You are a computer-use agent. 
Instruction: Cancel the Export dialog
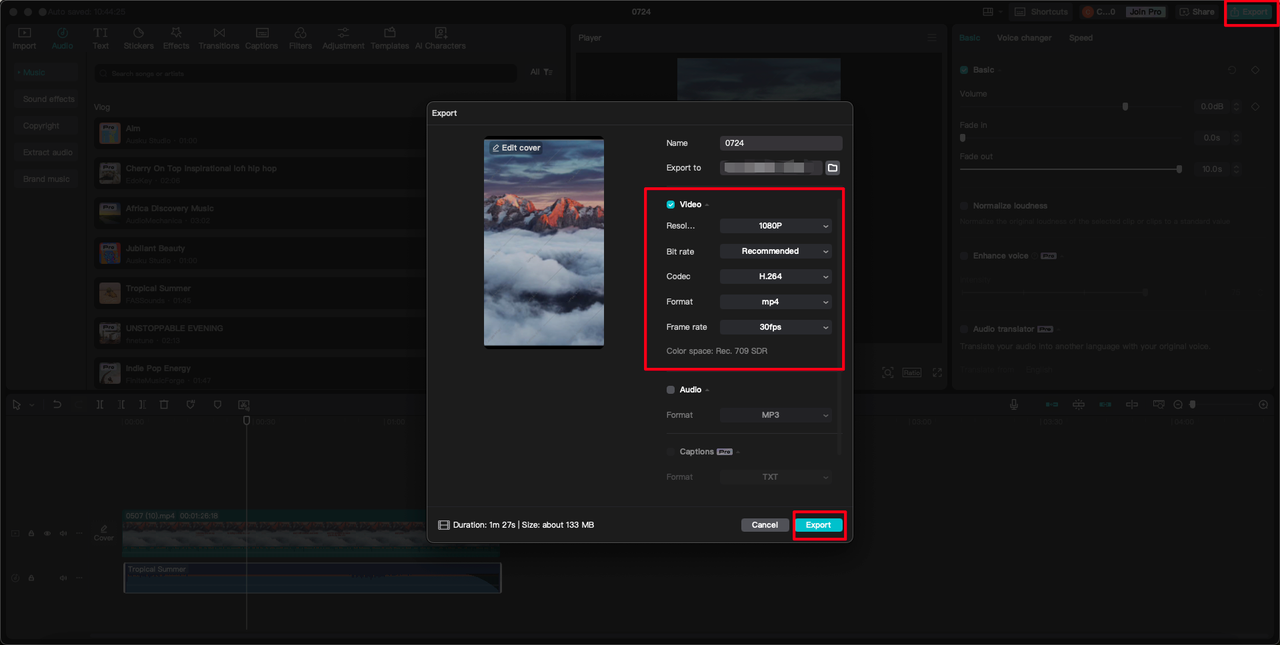pos(765,525)
